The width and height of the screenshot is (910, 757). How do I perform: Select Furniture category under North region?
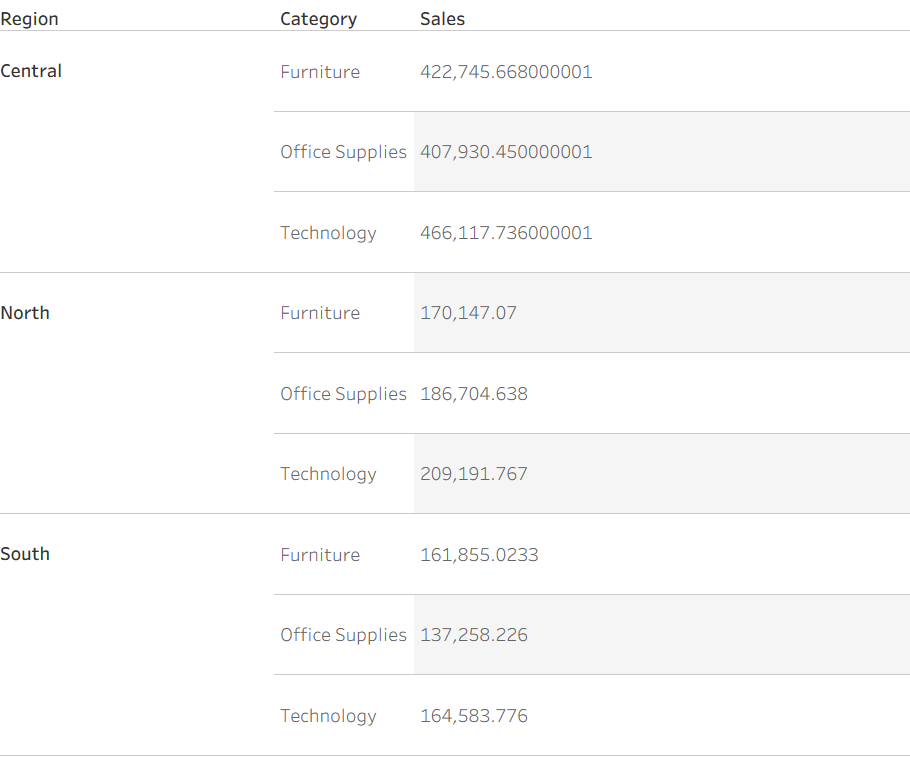click(x=320, y=313)
